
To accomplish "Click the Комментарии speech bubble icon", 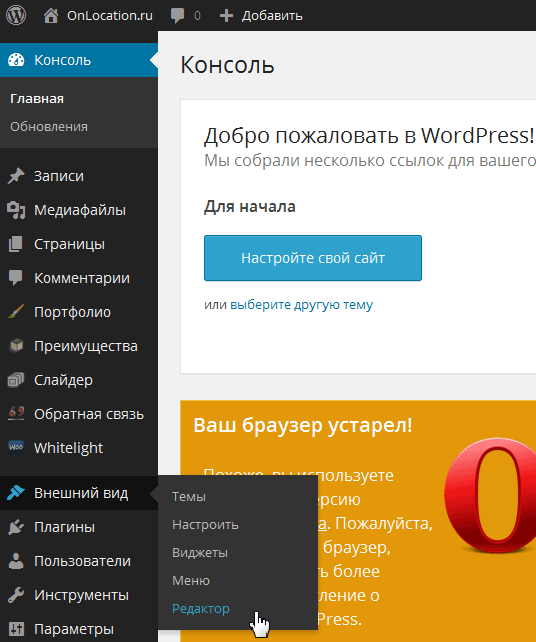I will pos(16,278).
